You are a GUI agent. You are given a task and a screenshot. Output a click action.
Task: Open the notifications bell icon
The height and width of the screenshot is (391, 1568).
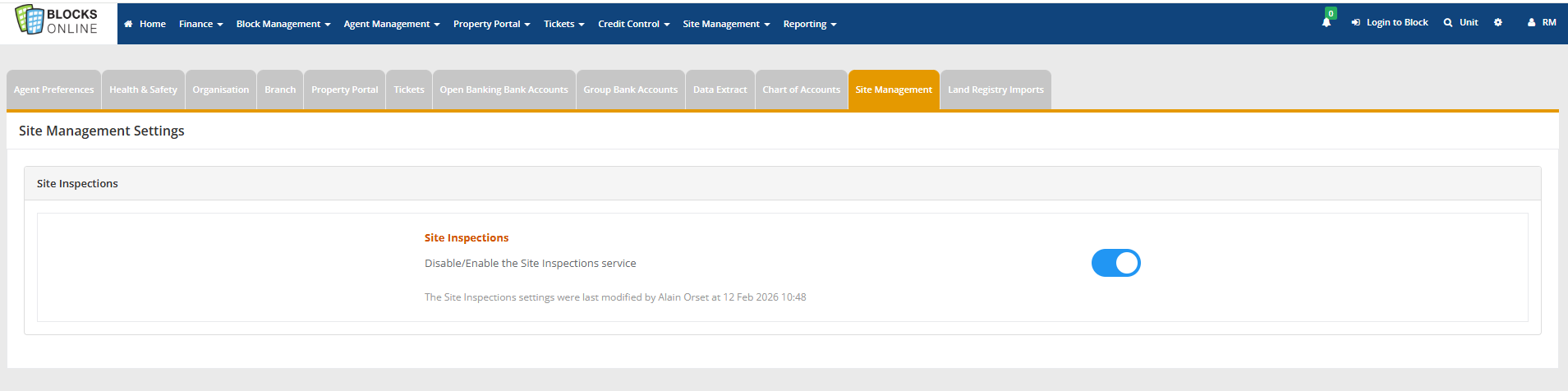pos(1326,23)
